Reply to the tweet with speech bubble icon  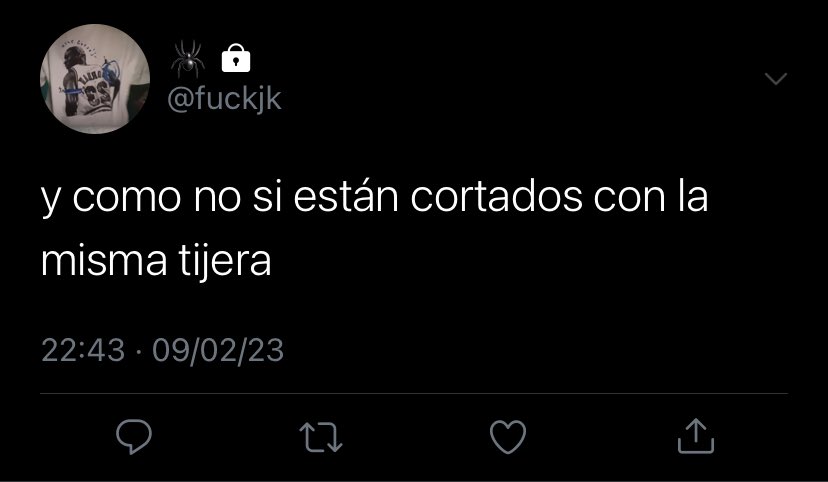pyautogui.click(x=134, y=437)
